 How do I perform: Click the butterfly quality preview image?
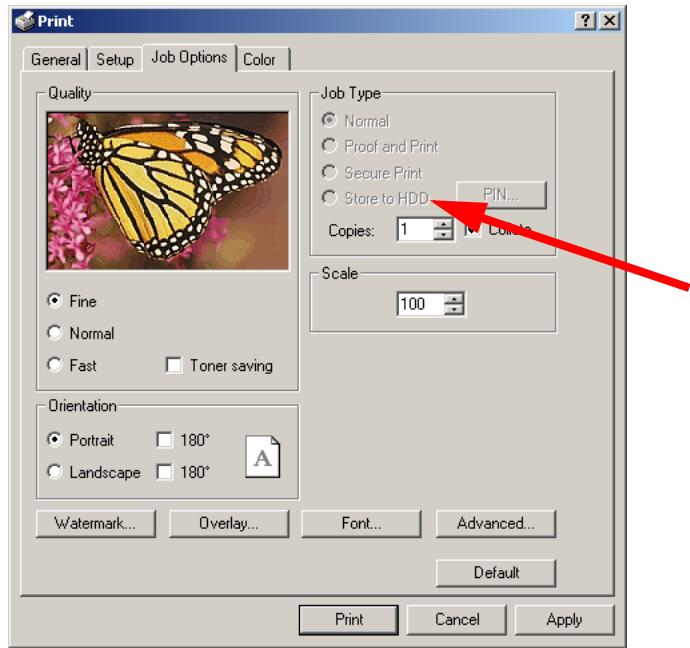pyautogui.click(x=168, y=190)
